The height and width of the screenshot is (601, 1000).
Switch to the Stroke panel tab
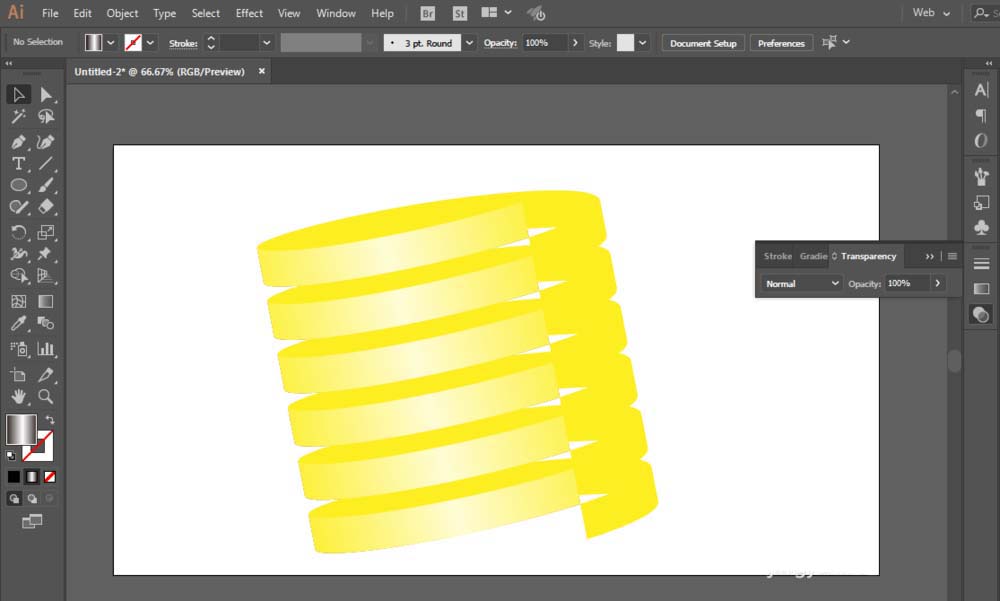777,256
